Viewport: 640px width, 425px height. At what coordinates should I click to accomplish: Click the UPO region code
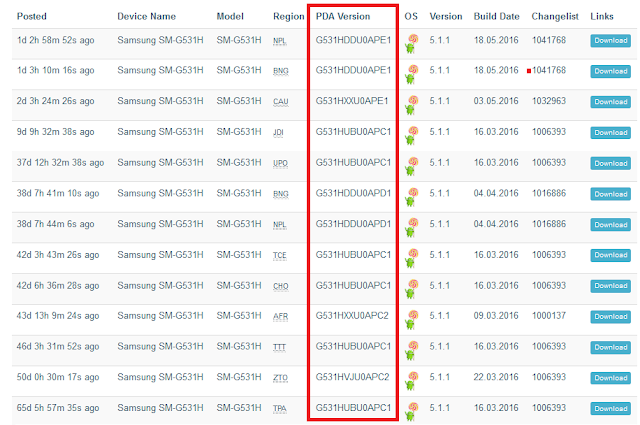[280, 163]
